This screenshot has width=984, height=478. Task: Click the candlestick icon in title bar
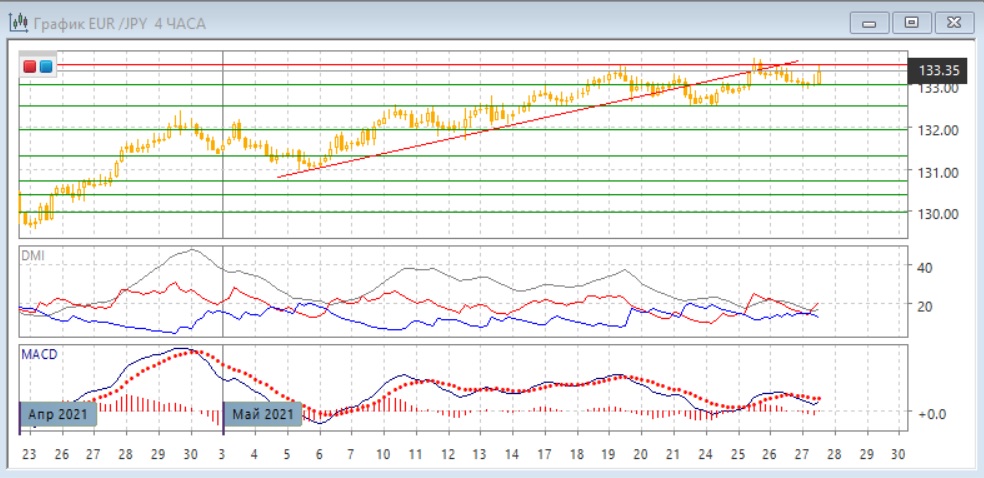17,23
